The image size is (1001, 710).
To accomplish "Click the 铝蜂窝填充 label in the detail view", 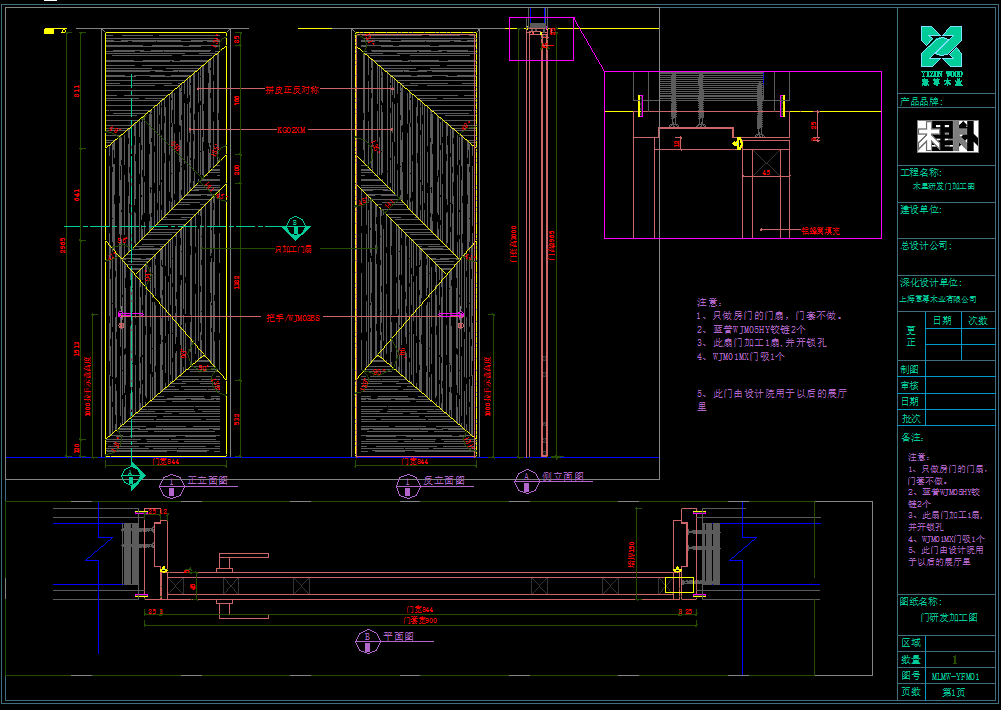I will pos(820,230).
